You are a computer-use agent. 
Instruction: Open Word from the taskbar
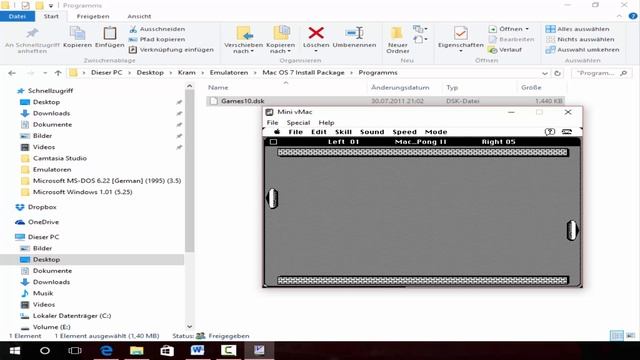coord(198,351)
